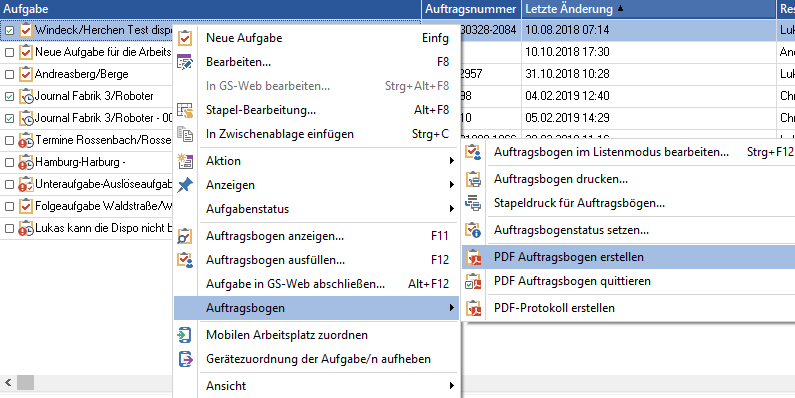The width and height of the screenshot is (795, 398).
Task: Click date cell 31.10.2018 10:28
Action: (x=648, y=74)
